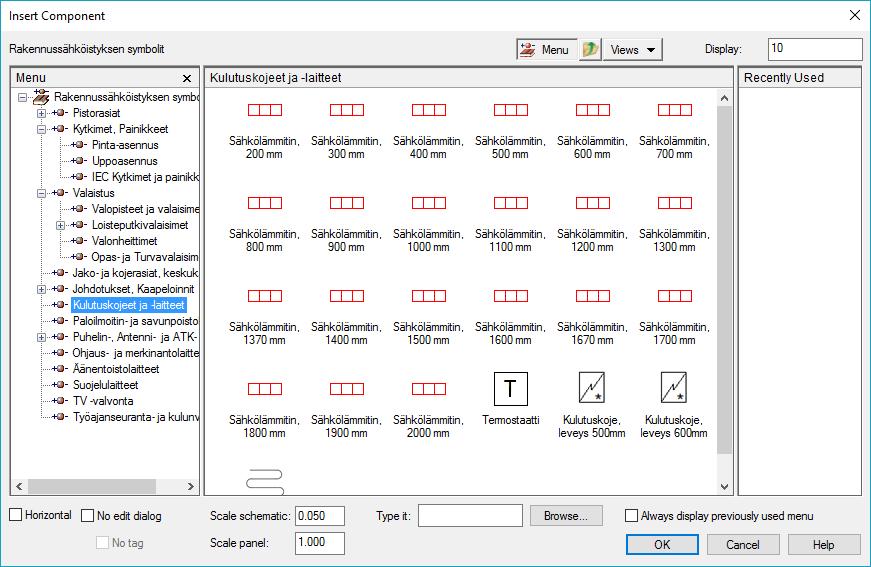
Task: Insert the Sähkölämmitin 1200 mm symbol
Action: click(x=593, y=203)
